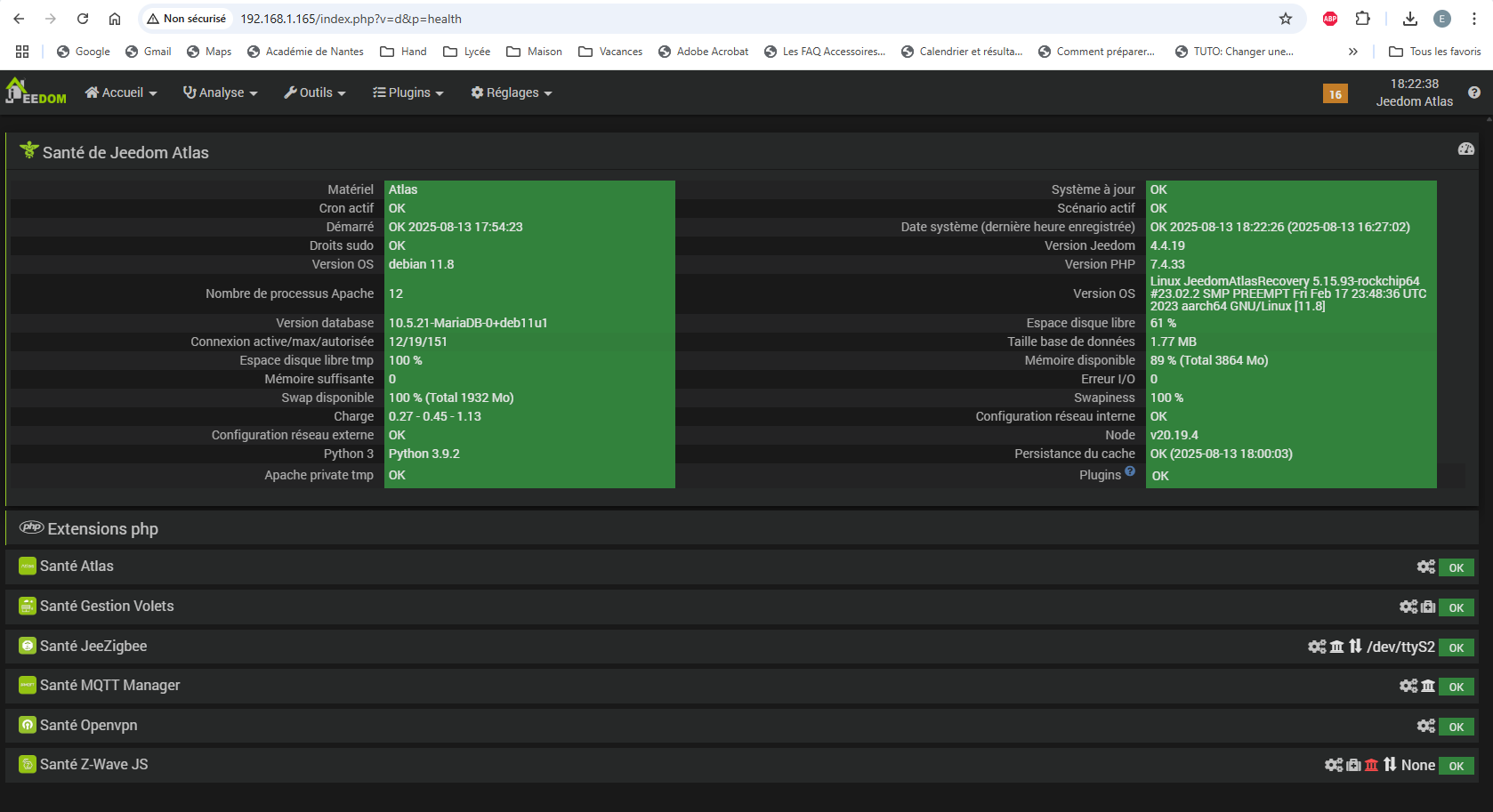1493x812 pixels.
Task: Open the Plugins menu in navbar
Action: point(408,92)
